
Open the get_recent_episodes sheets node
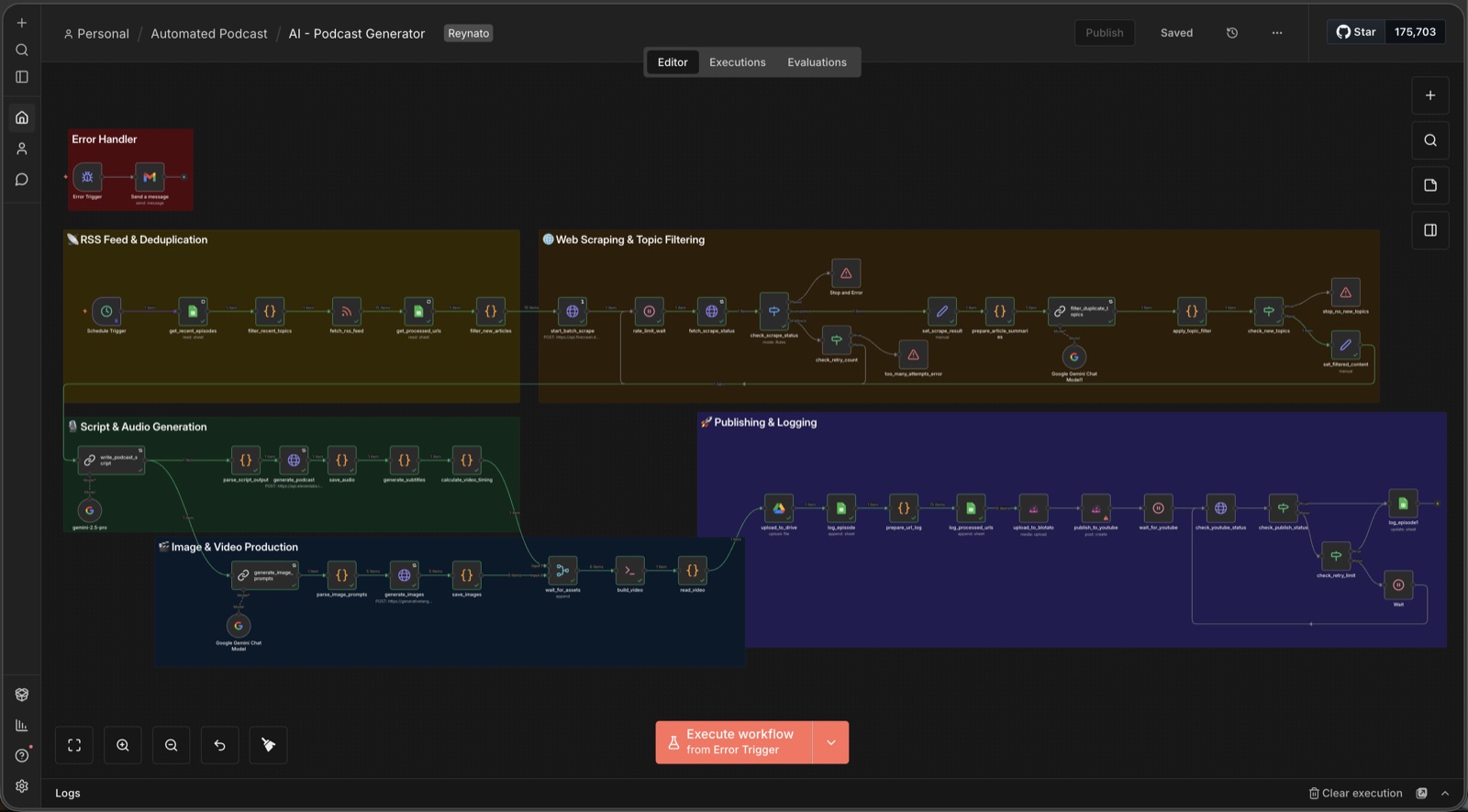193,311
